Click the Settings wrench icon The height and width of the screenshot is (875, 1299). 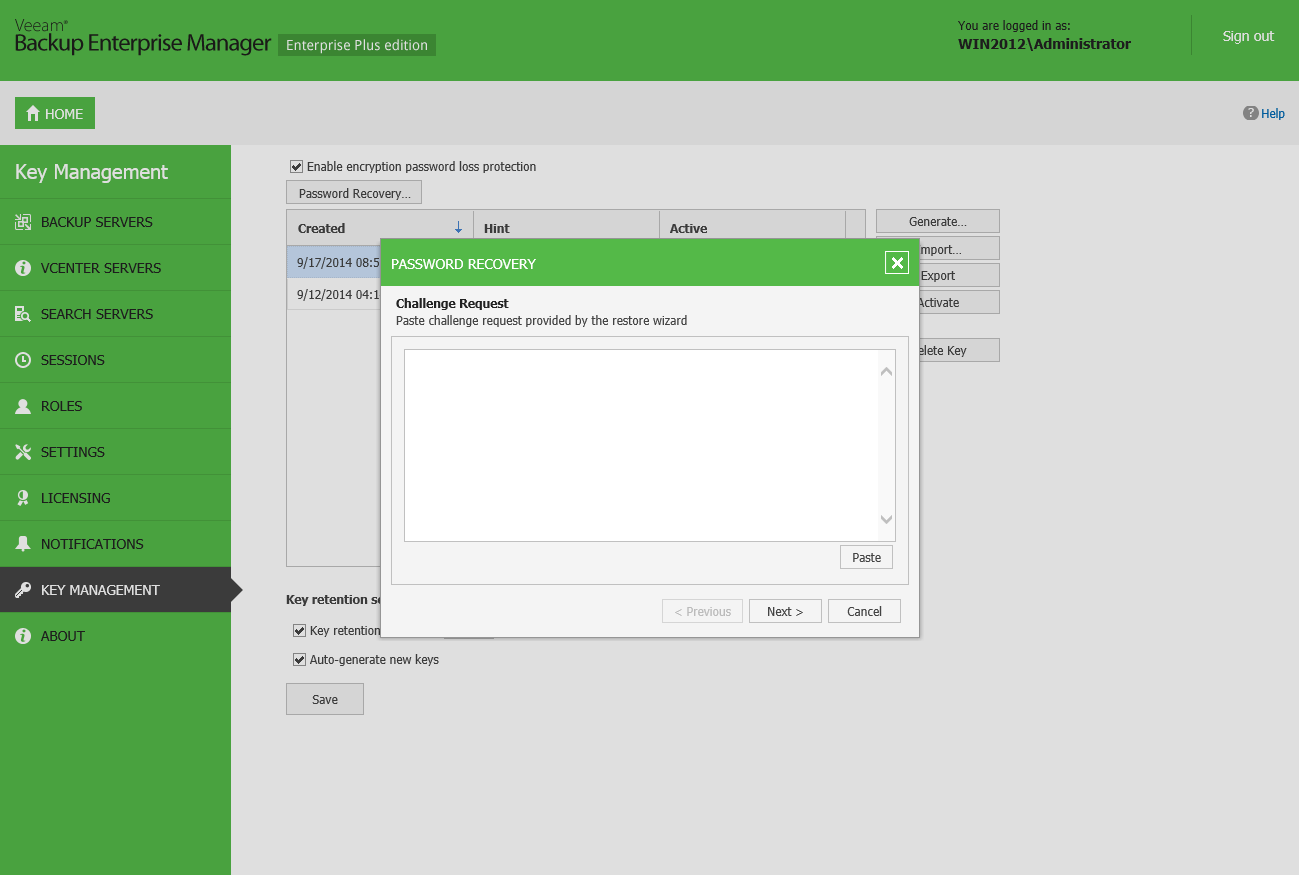pyautogui.click(x=22, y=452)
